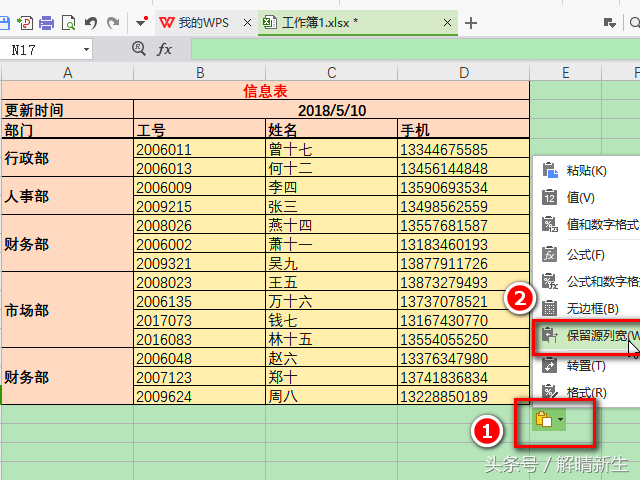Click the name cell 何十二
Screen dimensions: 640x480
(x=331, y=168)
